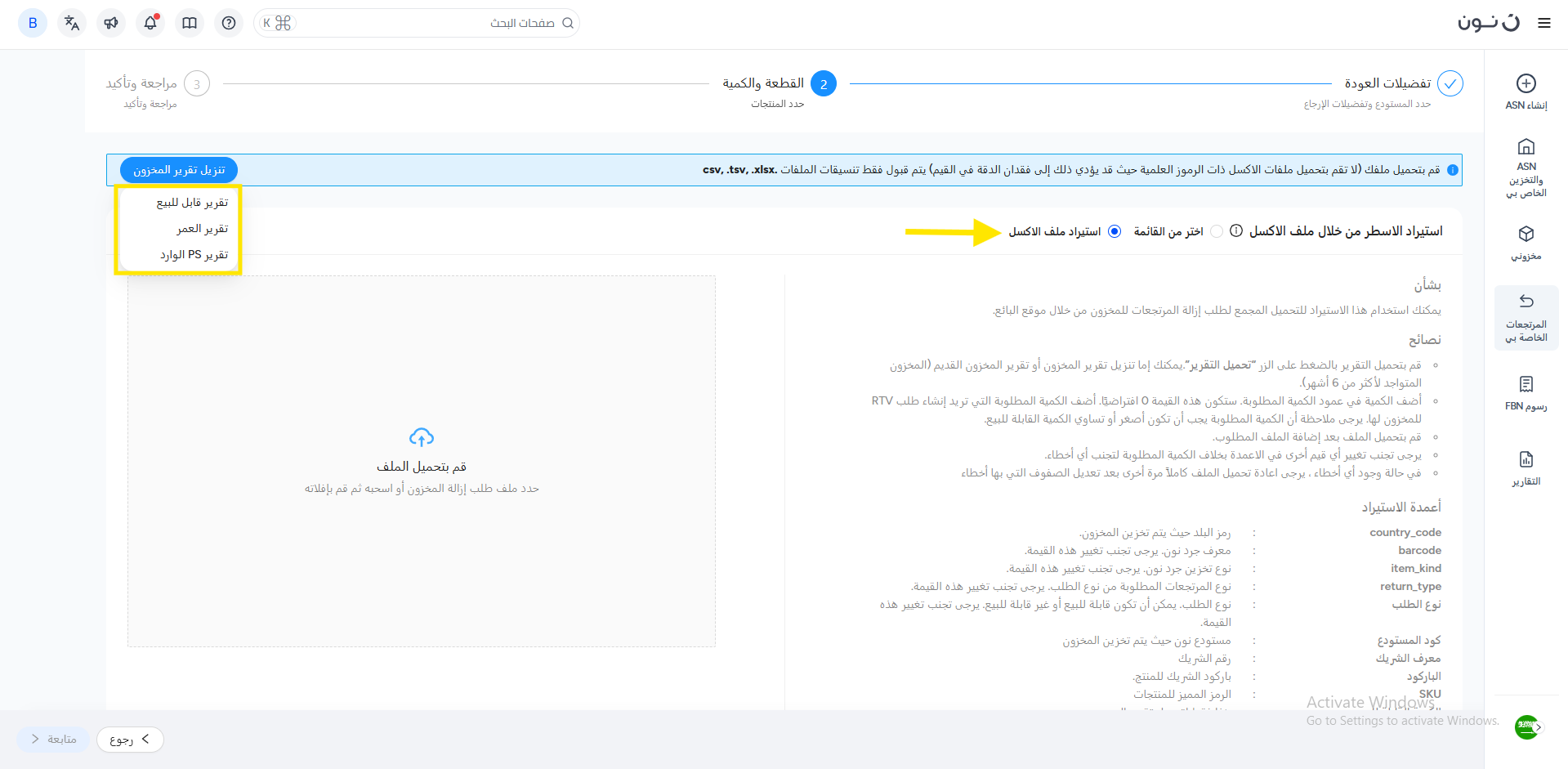The width and height of the screenshot is (1568, 769).
Task: Click the notifications bell icon
Action: point(150,23)
